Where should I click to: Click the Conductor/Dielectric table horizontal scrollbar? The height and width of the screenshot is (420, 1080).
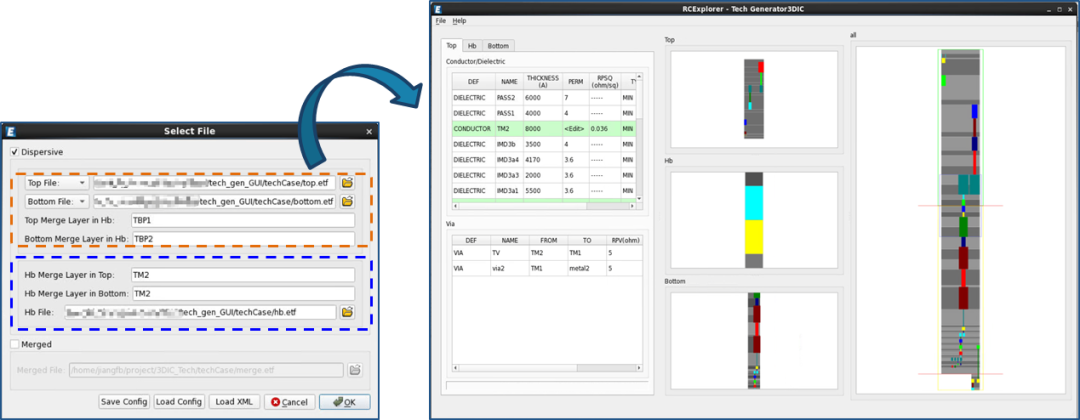[543, 206]
